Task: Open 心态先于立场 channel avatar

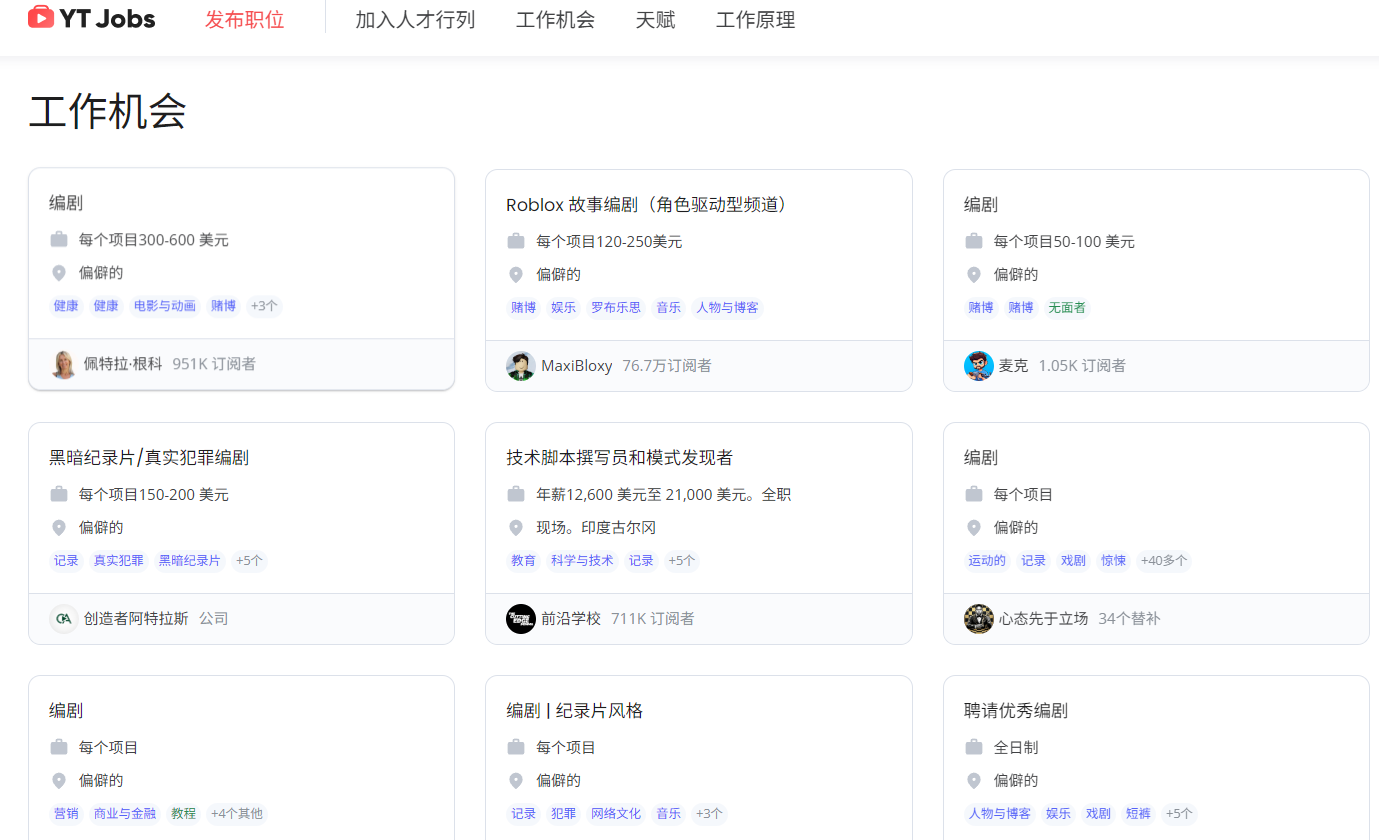Action: (979, 619)
